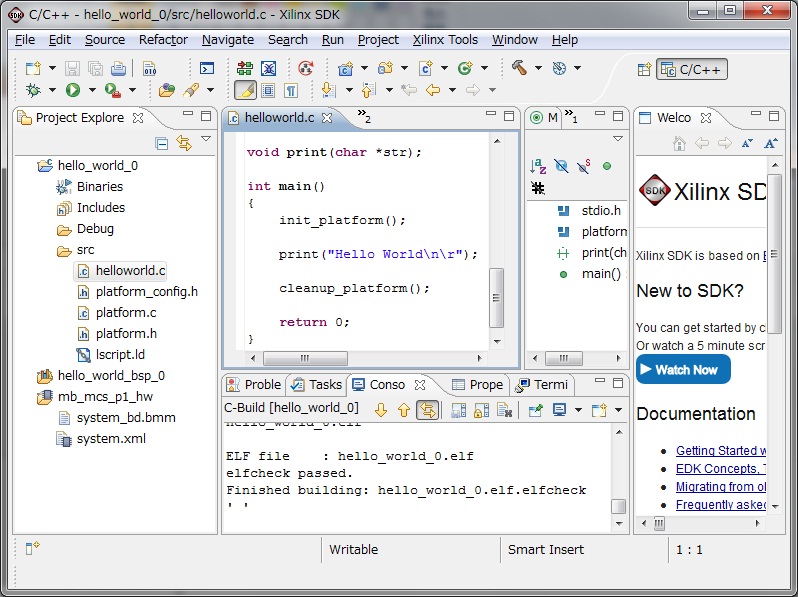This screenshot has width=798, height=597.
Task: Open the Build hammer dropdown arrow
Action: click(538, 68)
